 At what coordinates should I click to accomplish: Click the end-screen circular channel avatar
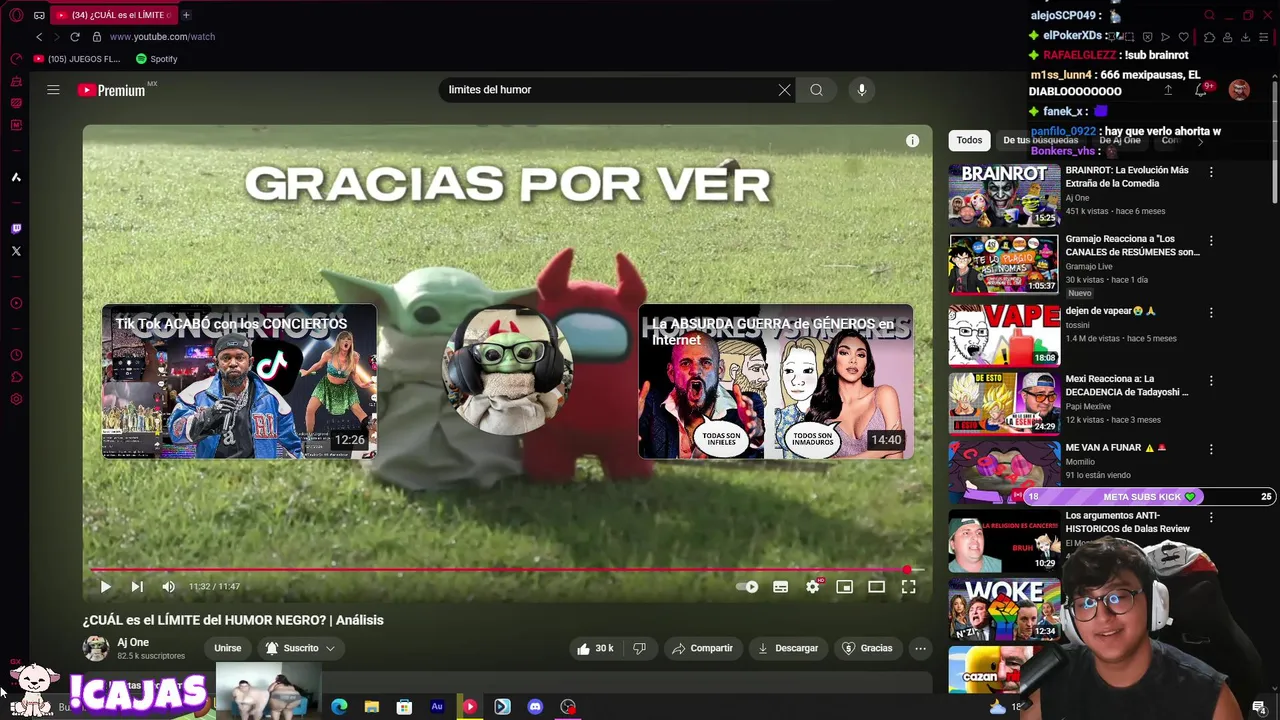[x=508, y=370]
